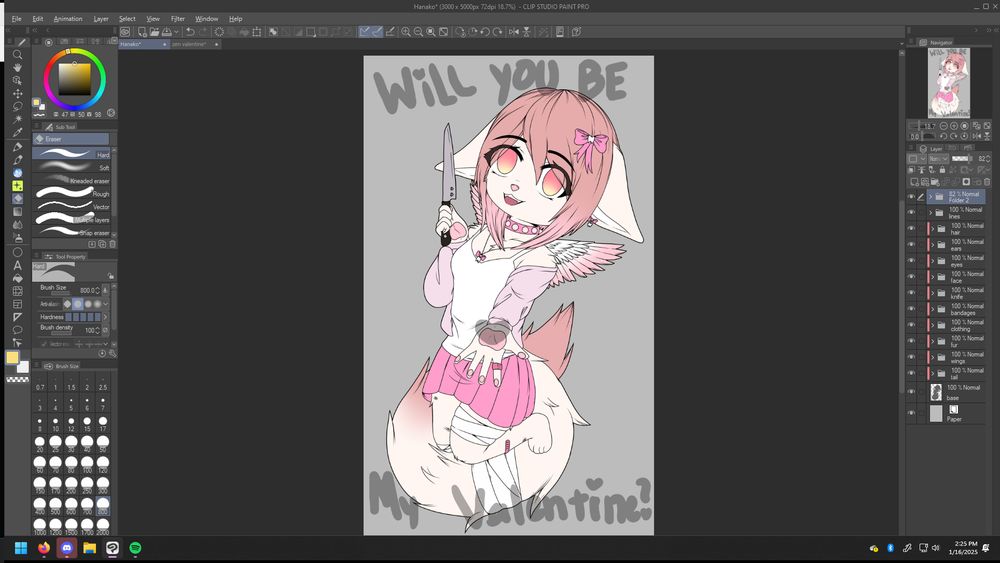This screenshot has height=563, width=1000.
Task: Choose the Kneaded eraser sub tool
Action: coord(72,180)
